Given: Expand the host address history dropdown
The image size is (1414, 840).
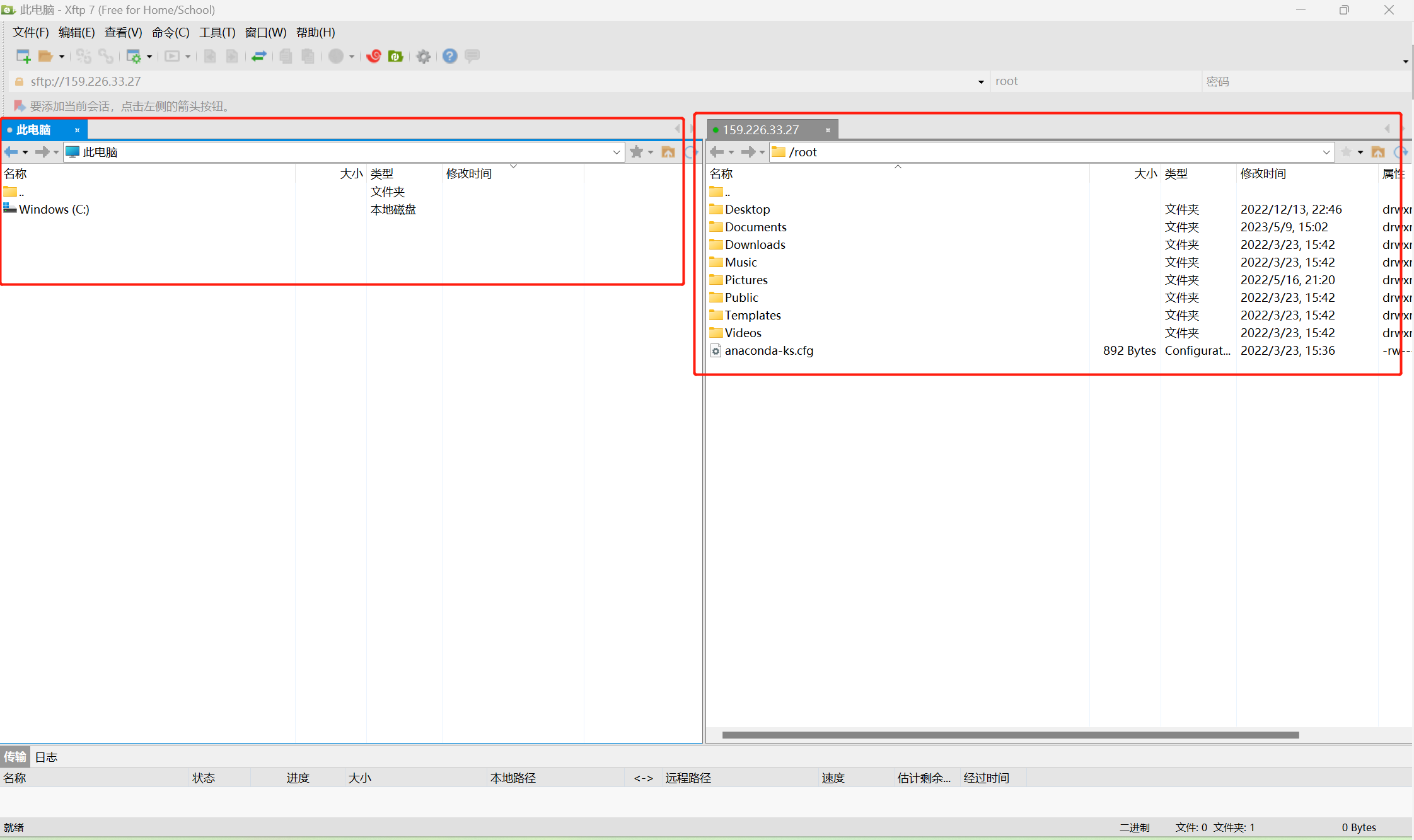Looking at the screenshot, I should point(980,82).
